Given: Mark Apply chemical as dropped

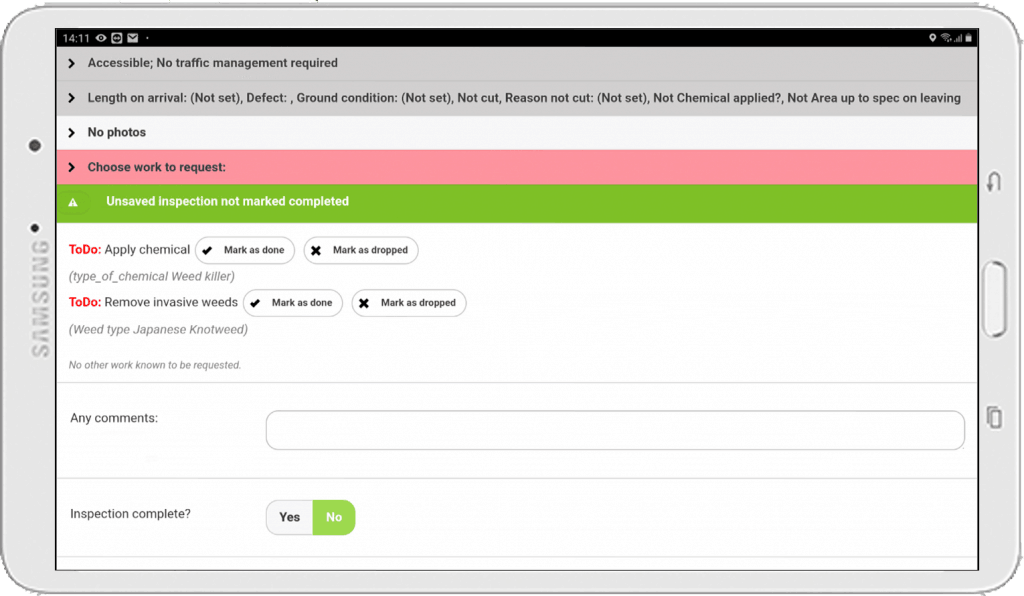Looking at the screenshot, I should (x=360, y=250).
